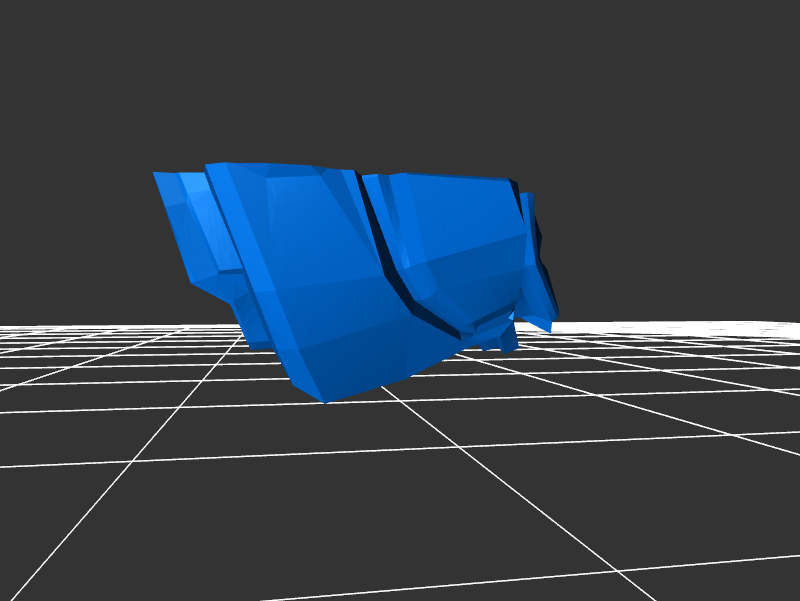Click the empty dark background above the model
Viewport: 800px width, 601px height.
[400, 80]
